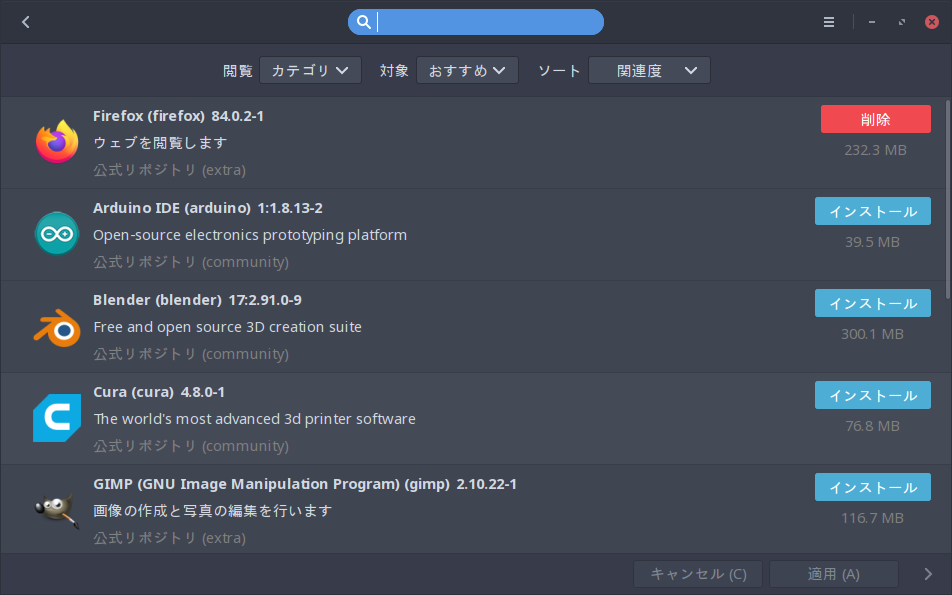Remove Firefox with the 削除 button
Image resolution: width=952 pixels, height=595 pixels.
pos(876,119)
